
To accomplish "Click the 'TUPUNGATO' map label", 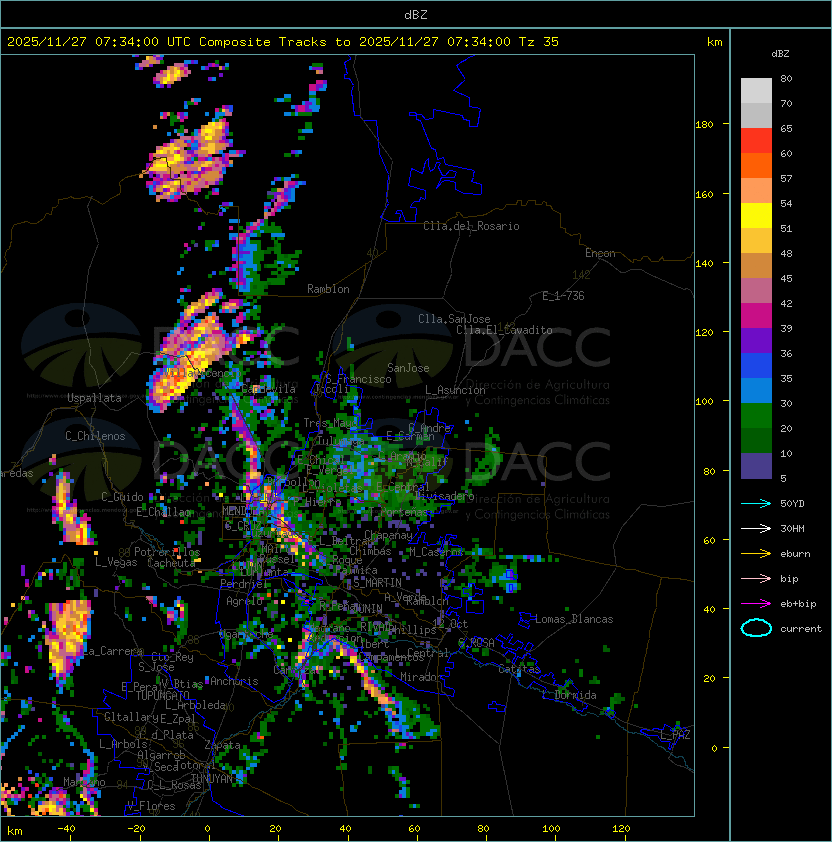I will (x=162, y=695).
